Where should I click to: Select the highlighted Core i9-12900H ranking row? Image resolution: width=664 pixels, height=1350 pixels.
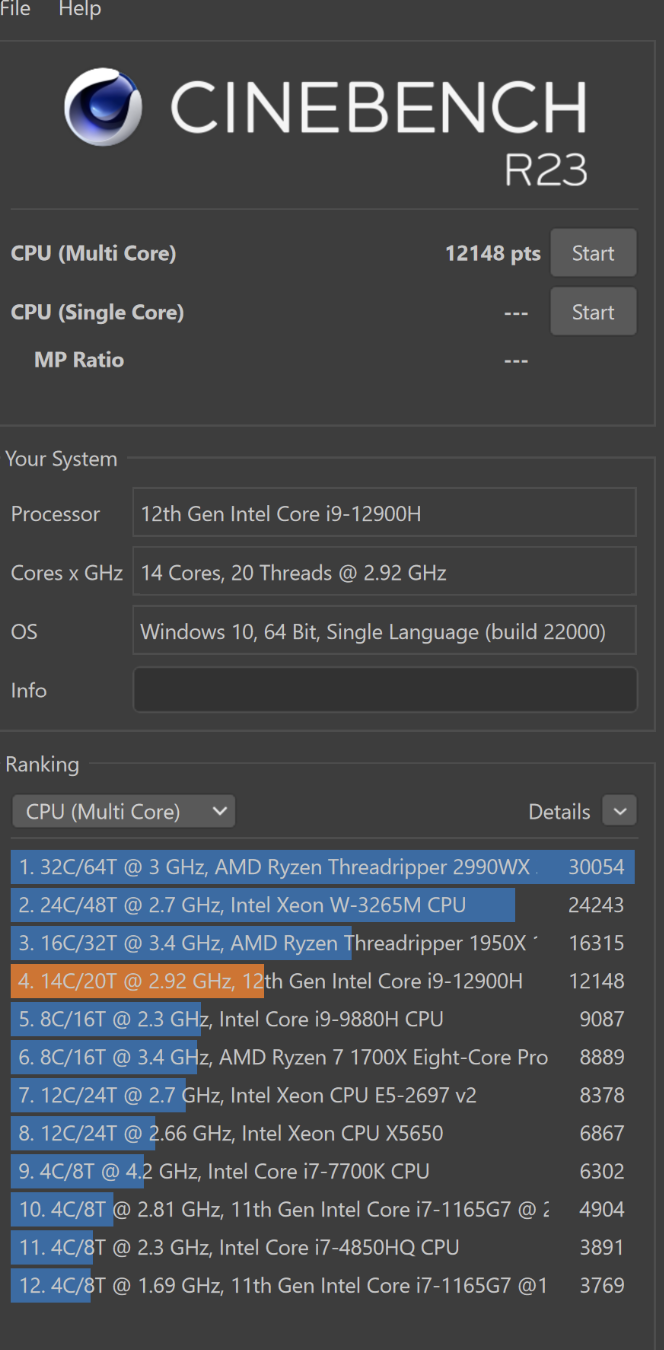point(323,981)
